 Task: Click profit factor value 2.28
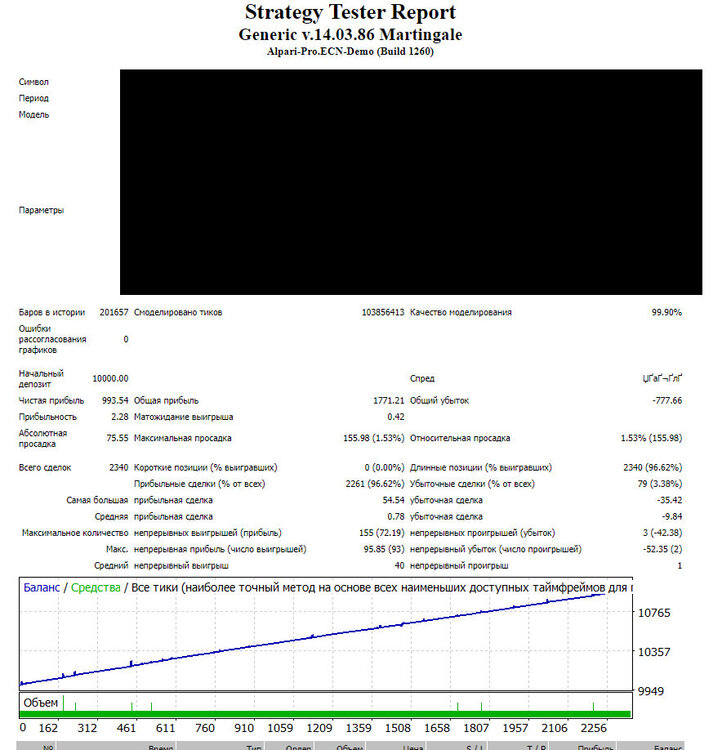click(x=120, y=417)
